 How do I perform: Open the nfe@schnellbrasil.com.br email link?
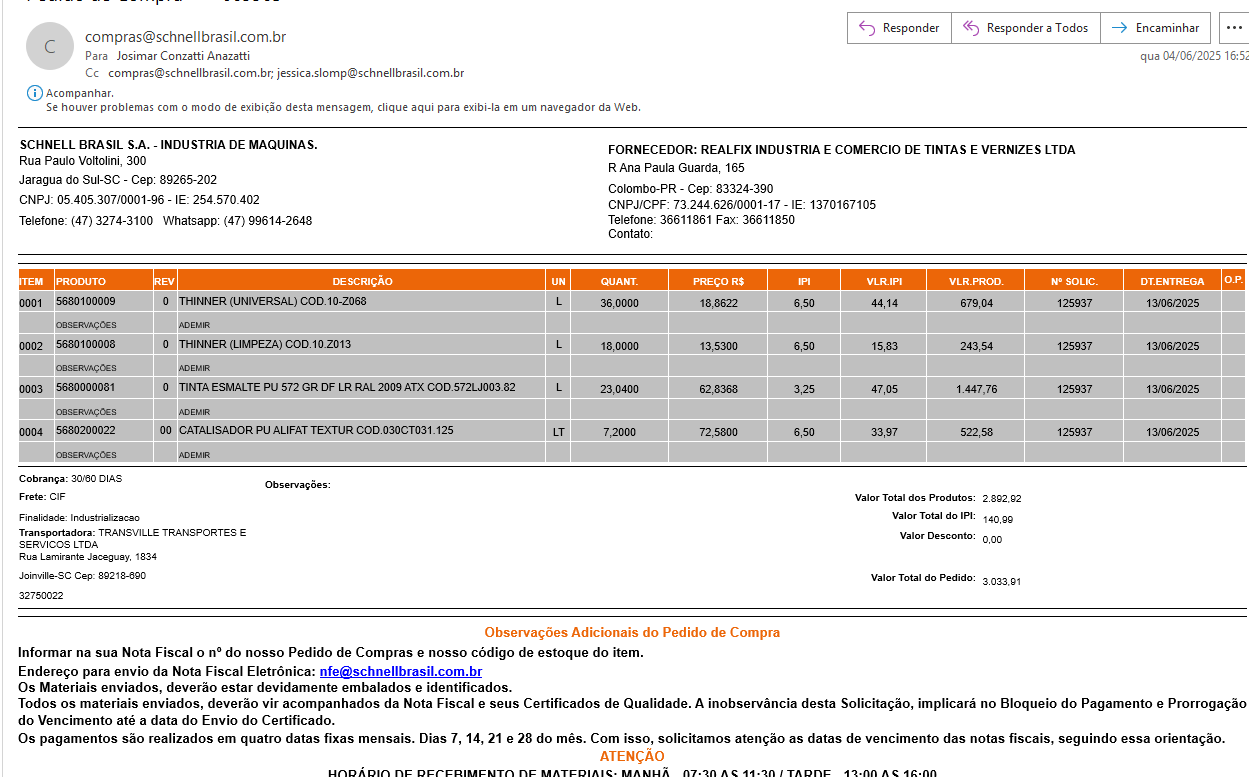click(x=400, y=672)
